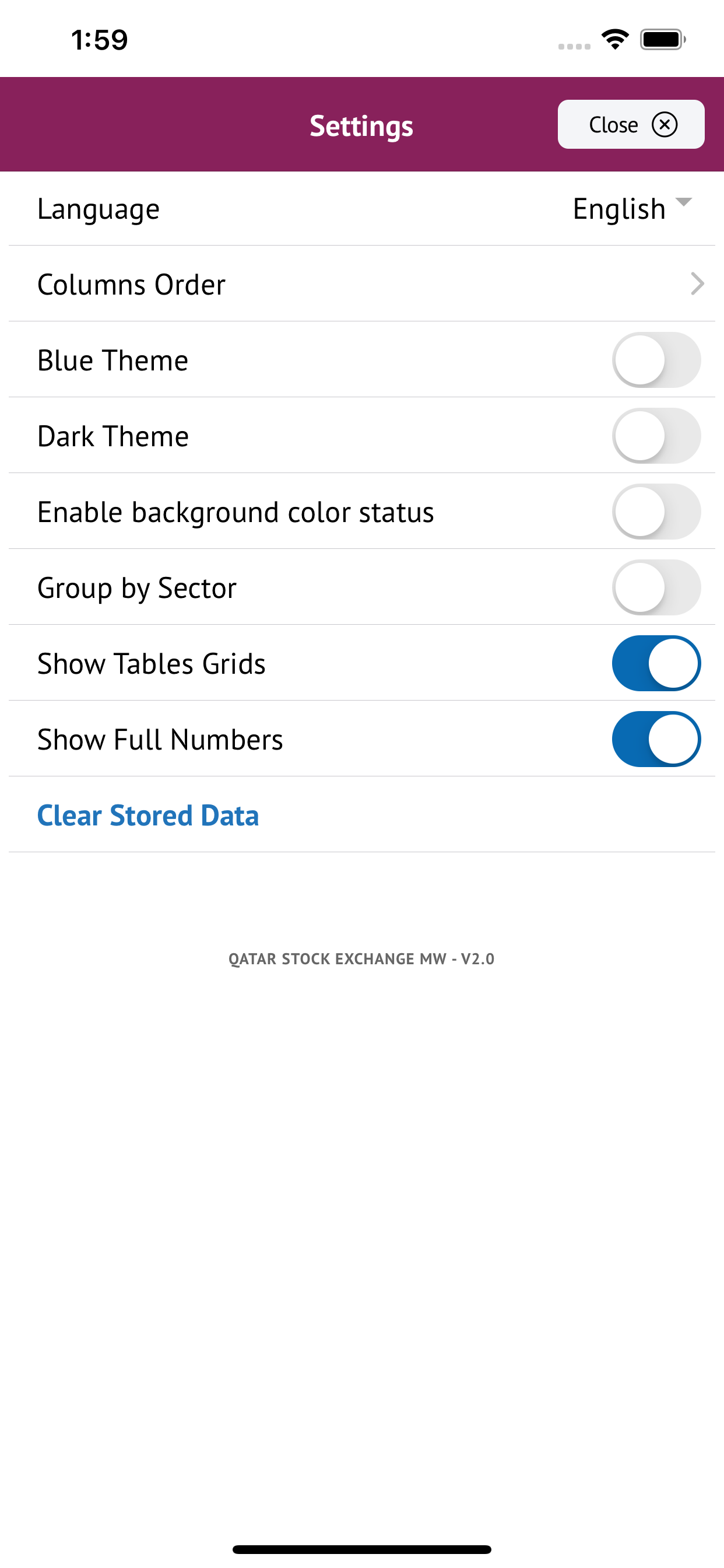
Task: Enable background color status switch
Action: point(656,512)
